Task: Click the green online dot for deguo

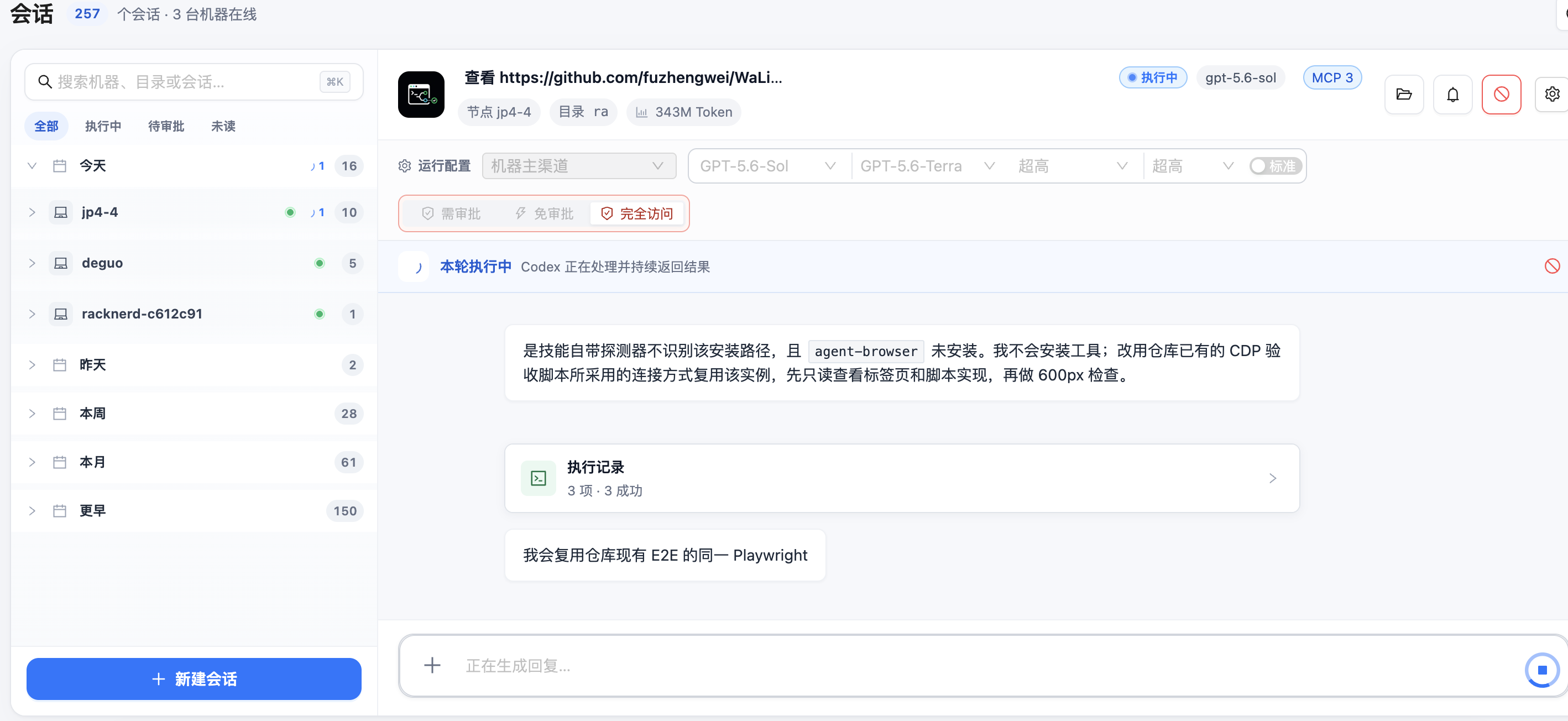Action: pyautogui.click(x=320, y=263)
